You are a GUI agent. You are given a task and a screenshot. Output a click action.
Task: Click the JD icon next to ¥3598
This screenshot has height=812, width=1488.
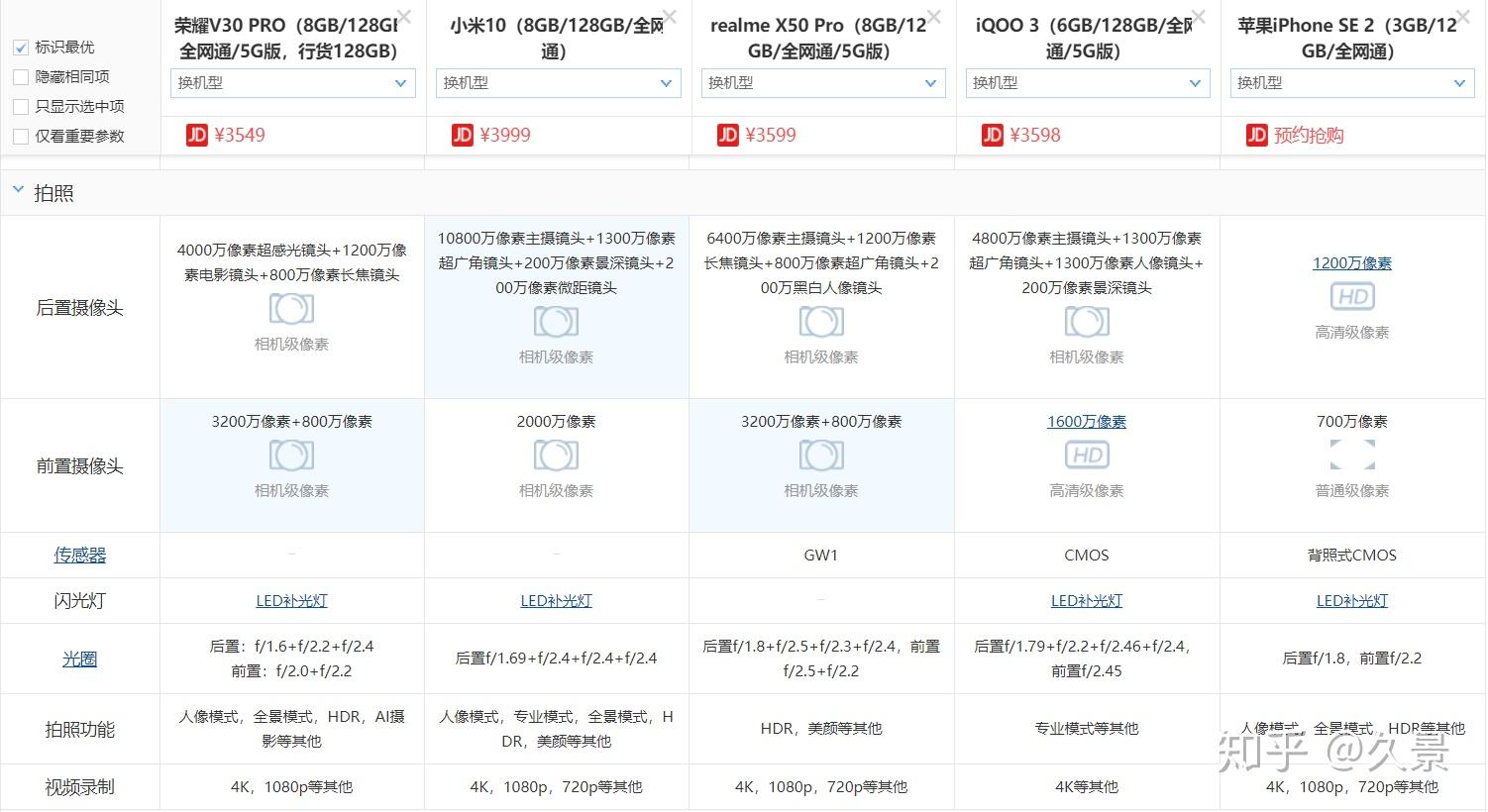[992, 135]
